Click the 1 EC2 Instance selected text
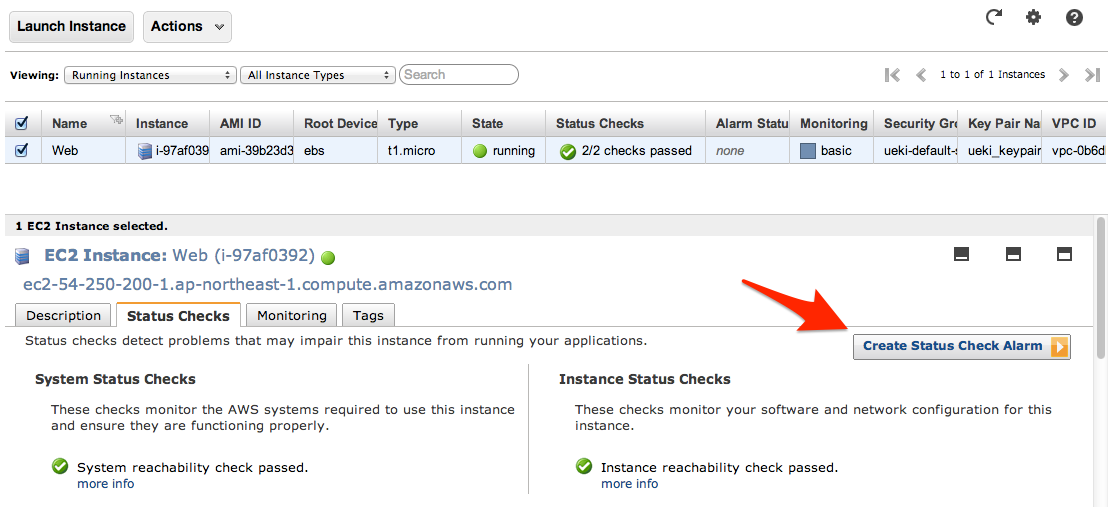1119x507 pixels. (91, 226)
